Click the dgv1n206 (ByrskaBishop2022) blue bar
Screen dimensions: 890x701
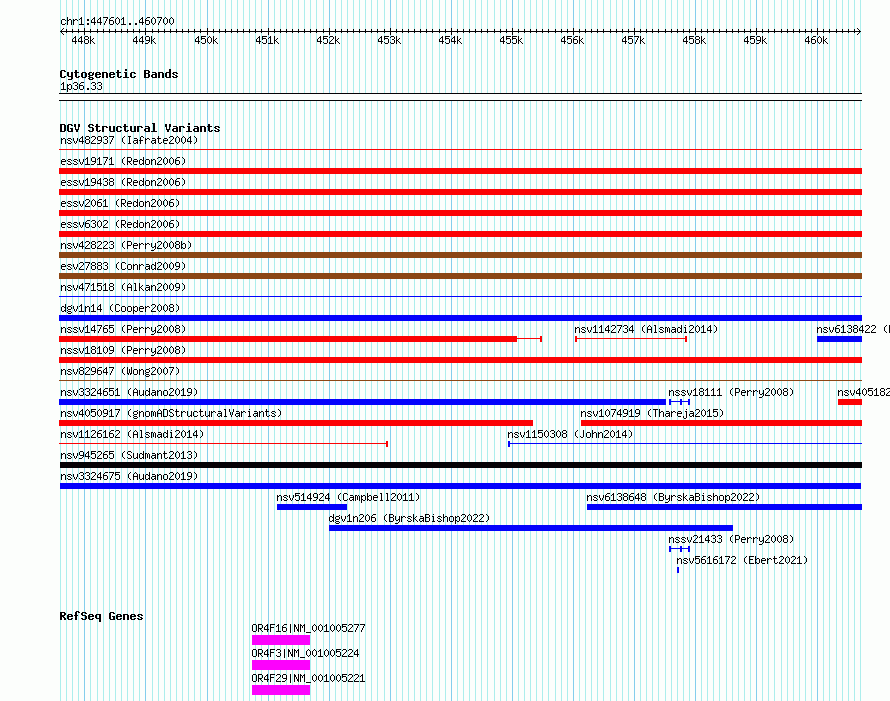(x=531, y=528)
